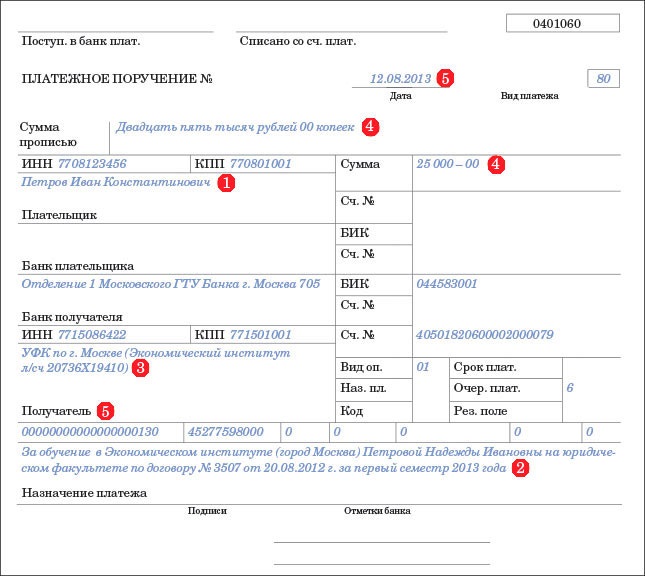
Task: Click payment priority value 6
Action: tap(570, 388)
